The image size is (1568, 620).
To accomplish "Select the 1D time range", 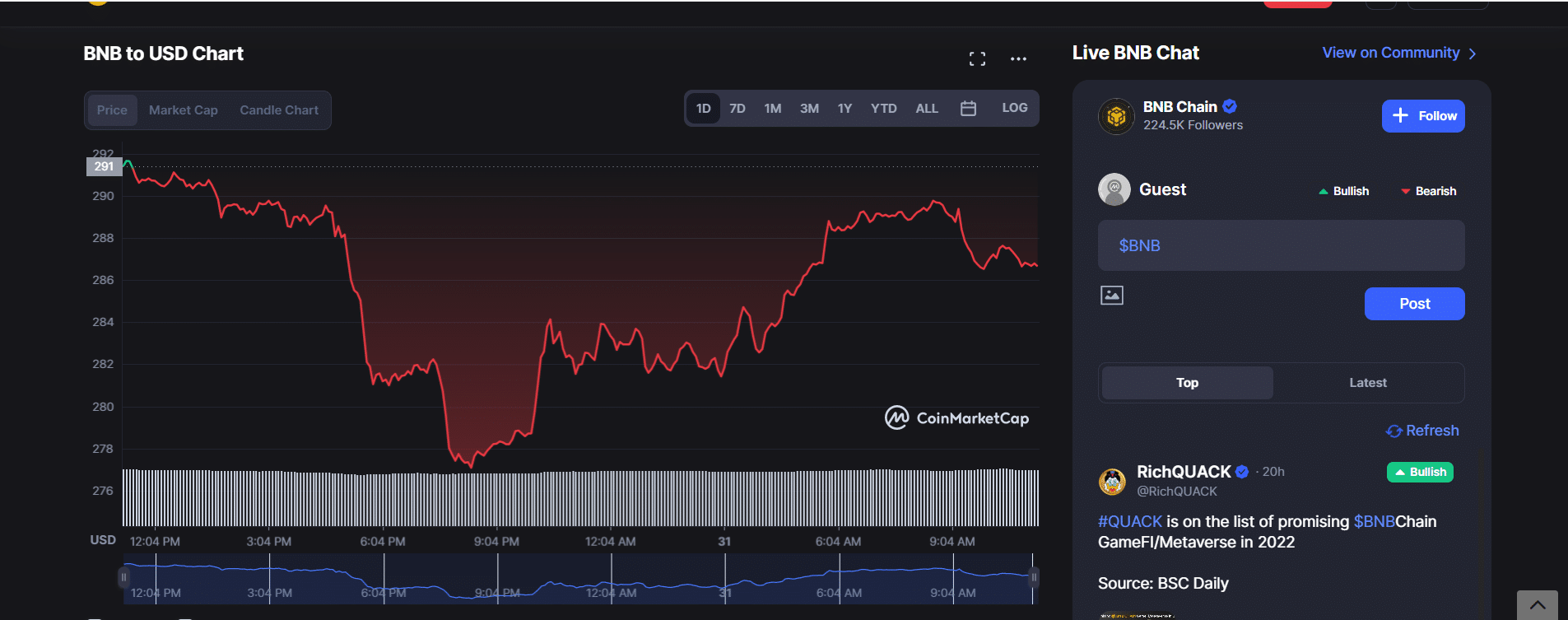I will (703, 109).
